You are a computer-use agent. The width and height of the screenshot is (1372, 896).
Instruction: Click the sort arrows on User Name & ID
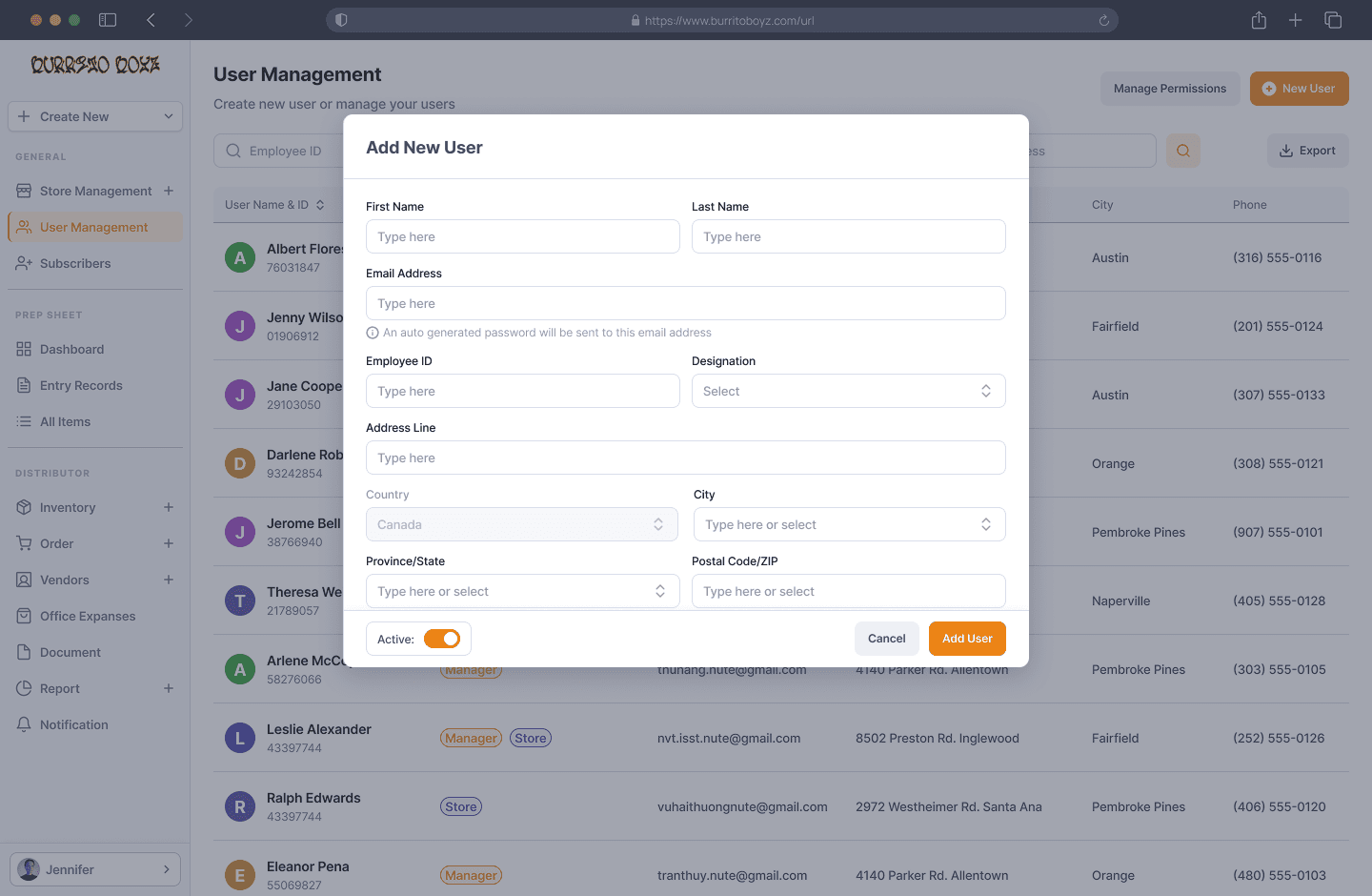(x=320, y=205)
